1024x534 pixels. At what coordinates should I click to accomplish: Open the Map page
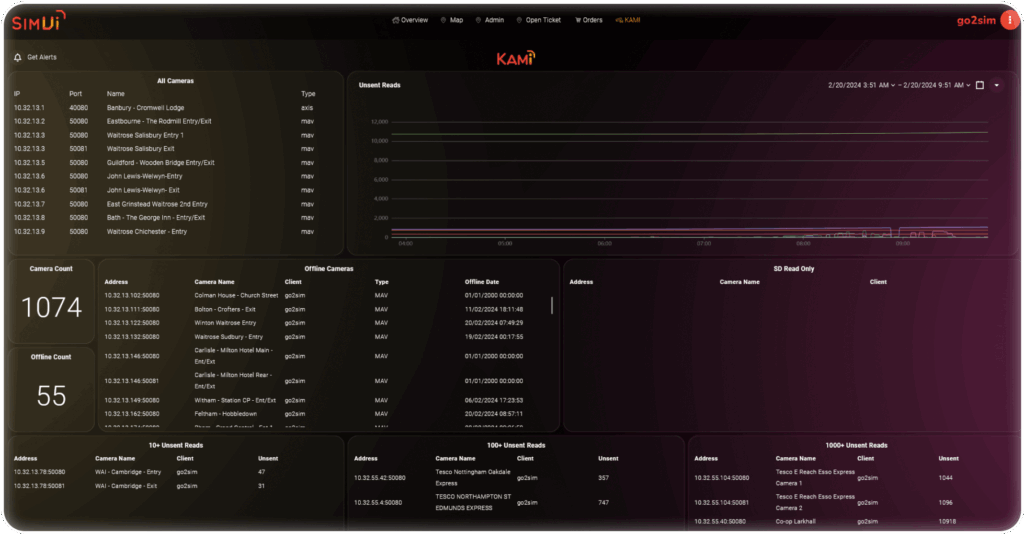pos(452,20)
